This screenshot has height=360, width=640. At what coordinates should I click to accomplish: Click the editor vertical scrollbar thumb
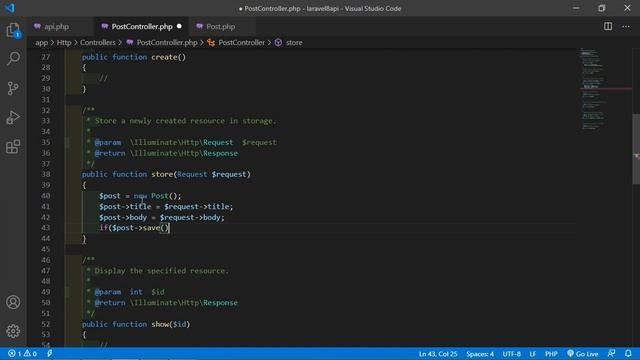(x=636, y=149)
